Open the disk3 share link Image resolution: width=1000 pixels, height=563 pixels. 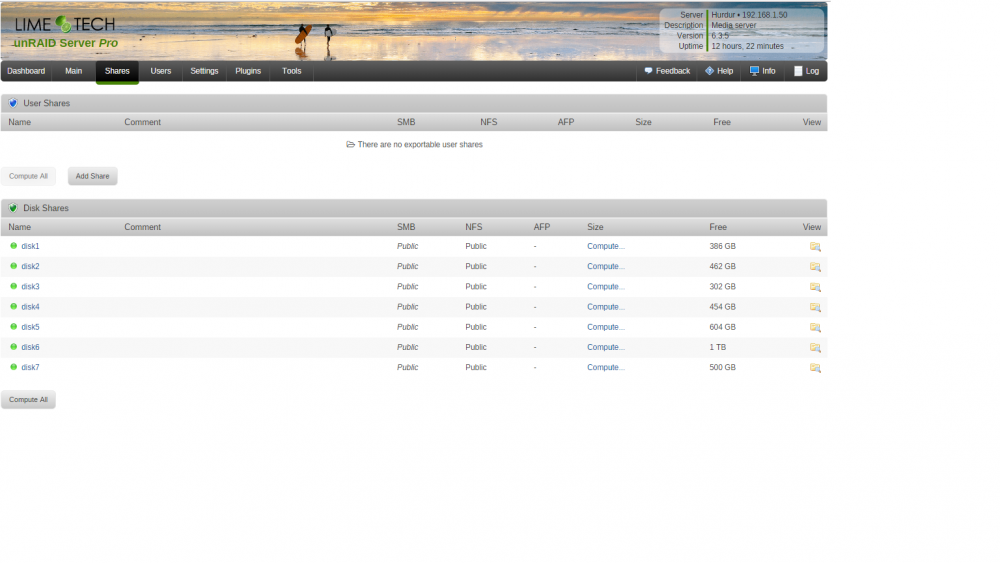pos(30,287)
